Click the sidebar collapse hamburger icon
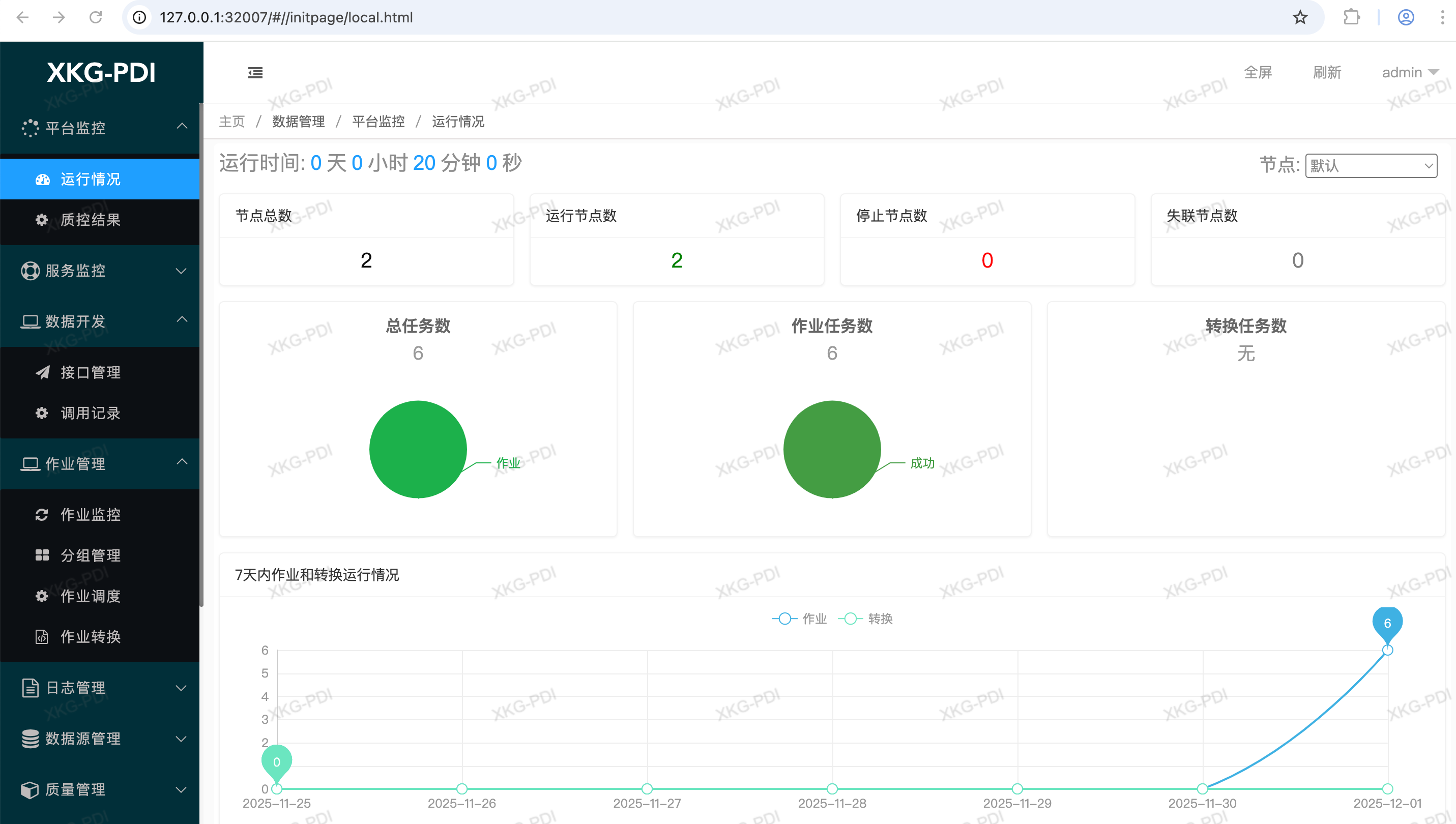This screenshot has height=824, width=1456. pyautogui.click(x=255, y=72)
